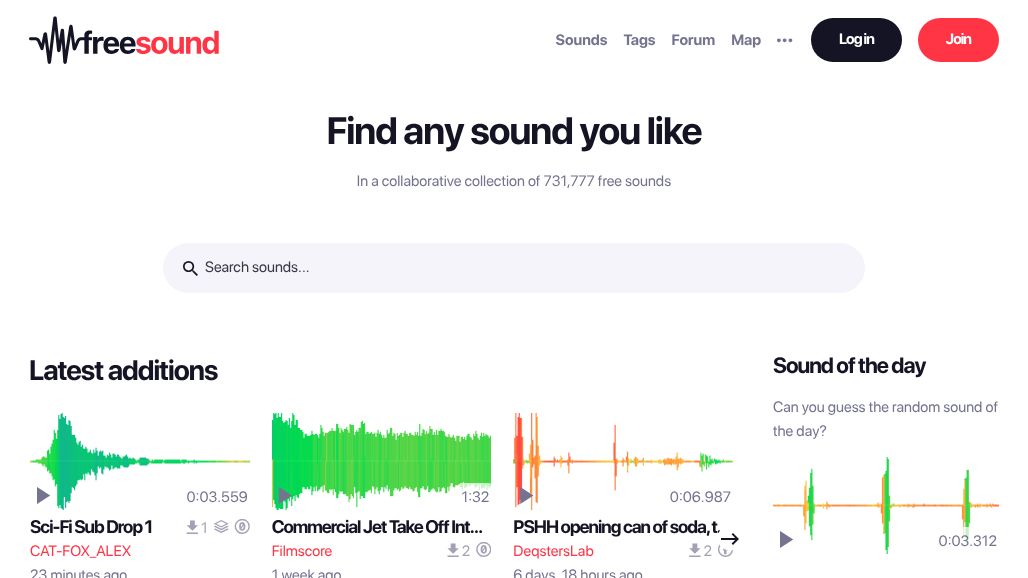Click the magnifier search icon
The image size is (1028, 578).
[x=189, y=268]
